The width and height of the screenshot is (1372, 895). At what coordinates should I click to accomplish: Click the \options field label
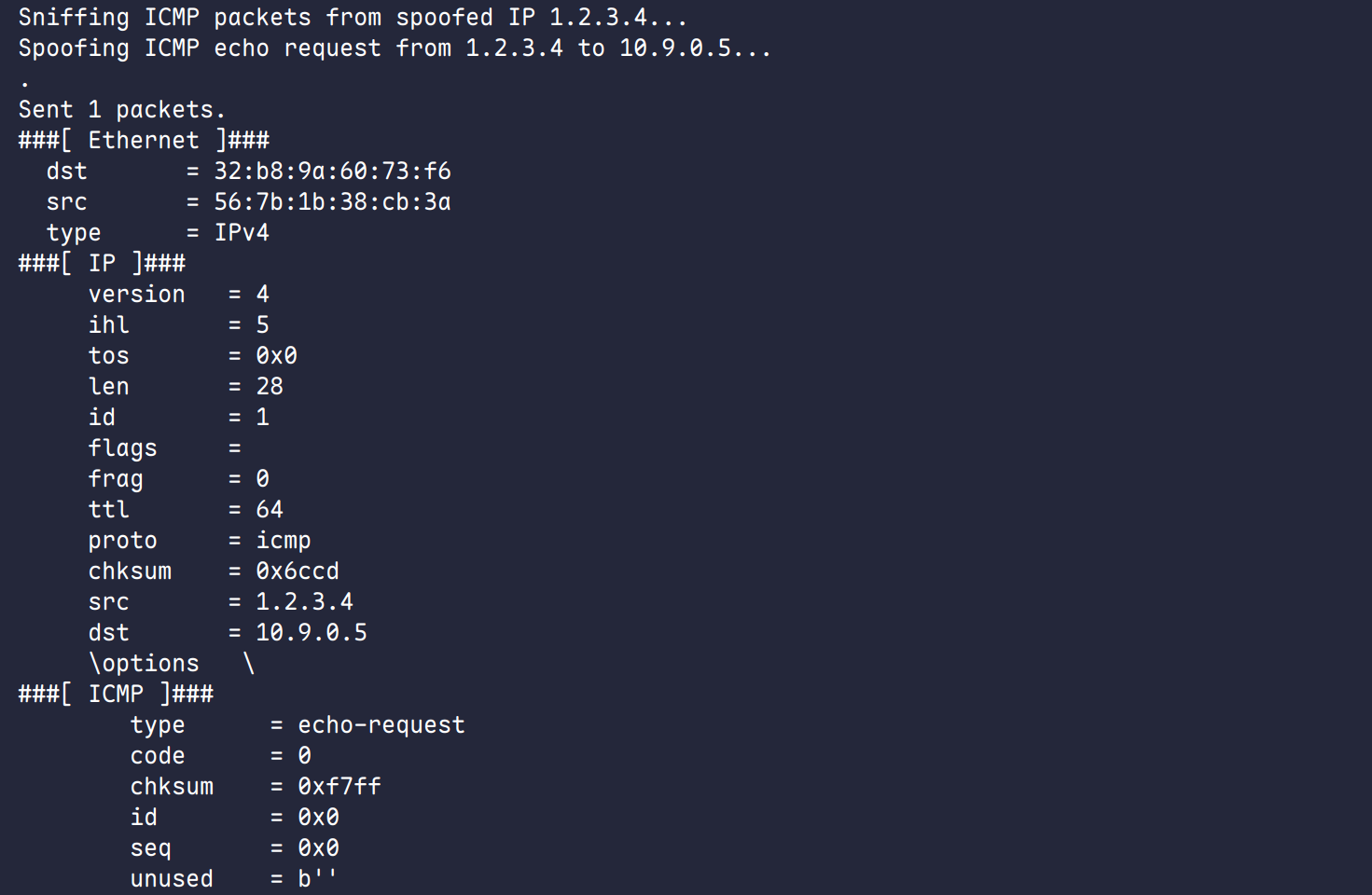coord(144,664)
